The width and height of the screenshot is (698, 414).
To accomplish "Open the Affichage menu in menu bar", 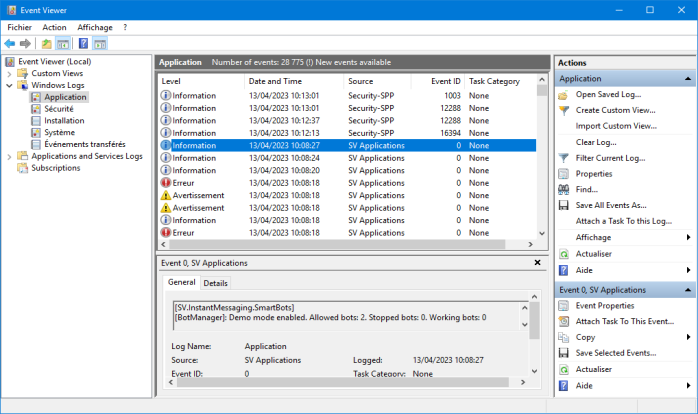I will coord(95,28).
